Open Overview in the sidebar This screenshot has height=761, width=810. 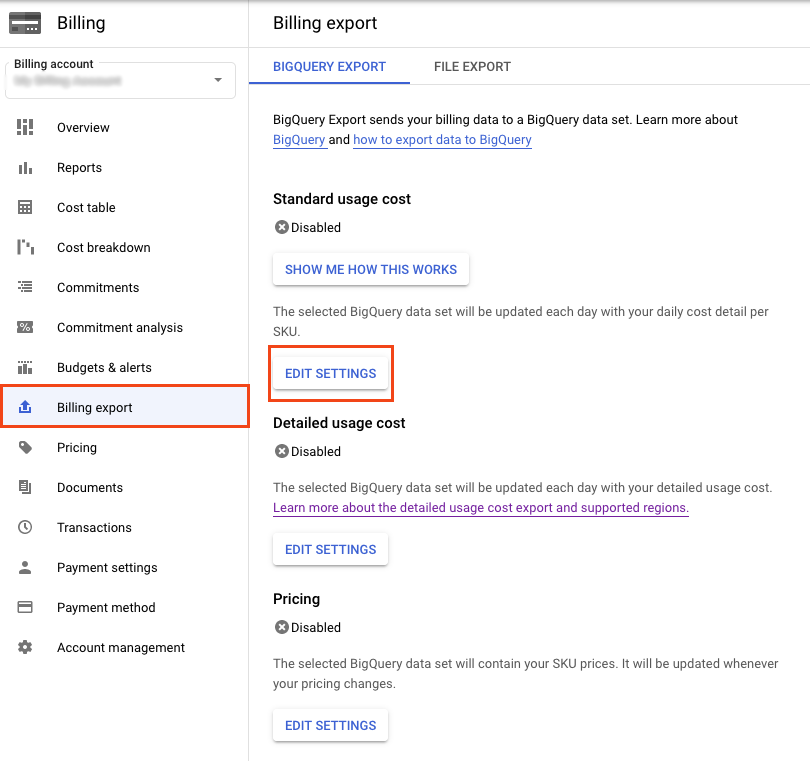(124, 128)
